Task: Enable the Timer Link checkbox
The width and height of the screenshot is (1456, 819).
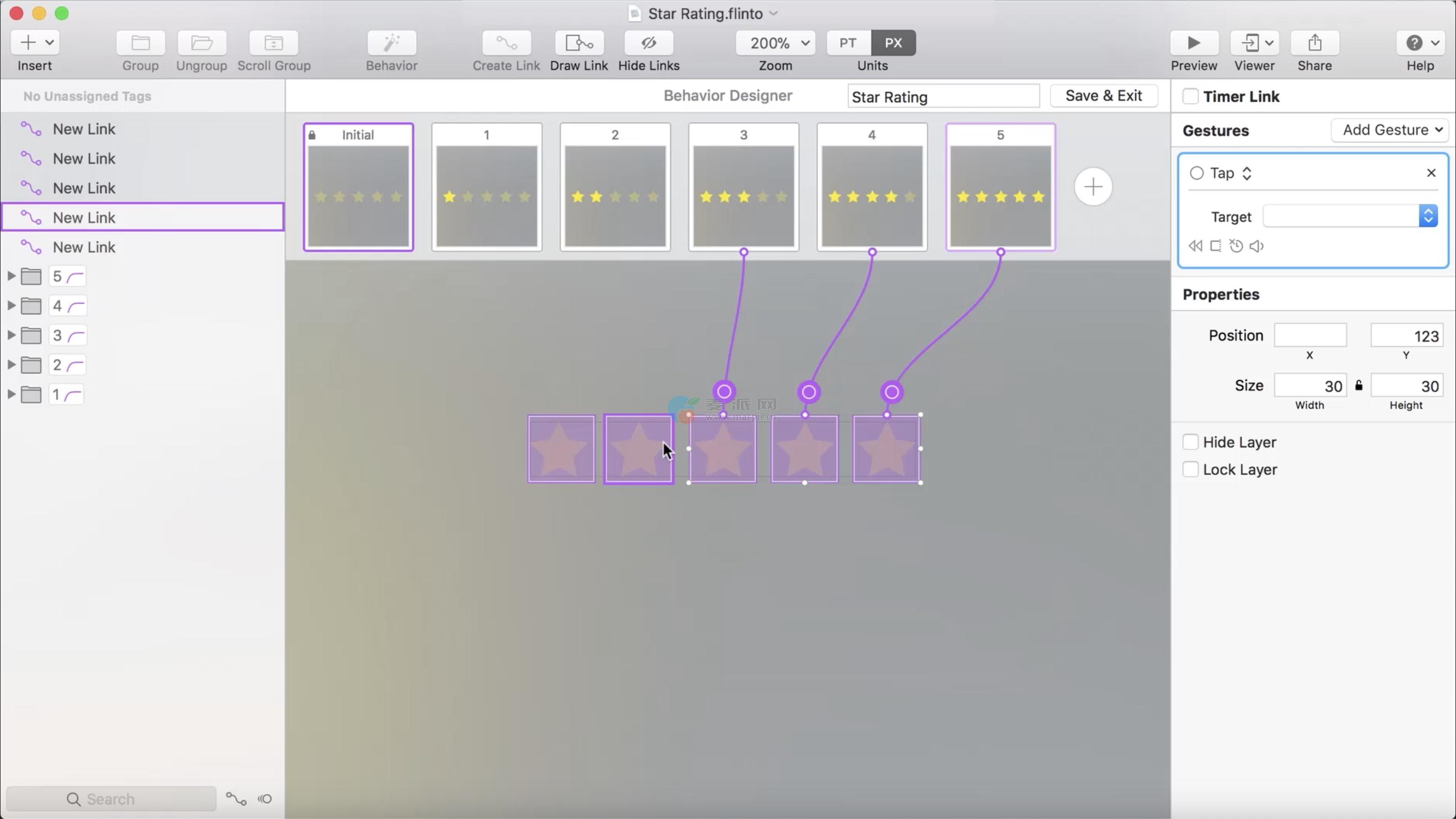Action: pos(1190,96)
